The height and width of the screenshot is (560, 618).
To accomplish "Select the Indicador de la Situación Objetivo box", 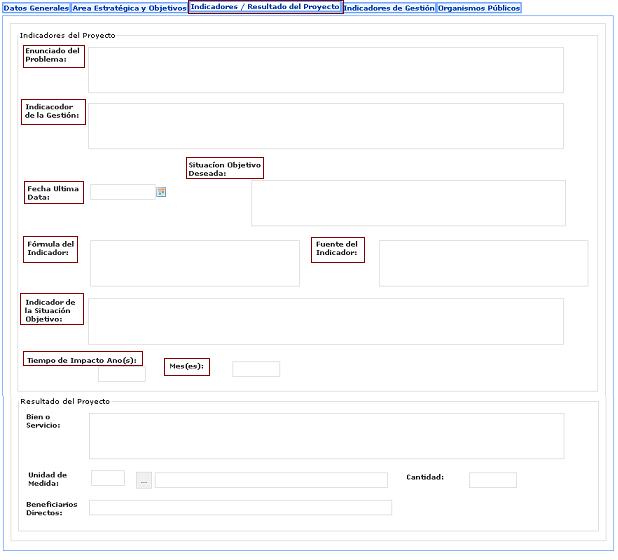I will 325,321.
